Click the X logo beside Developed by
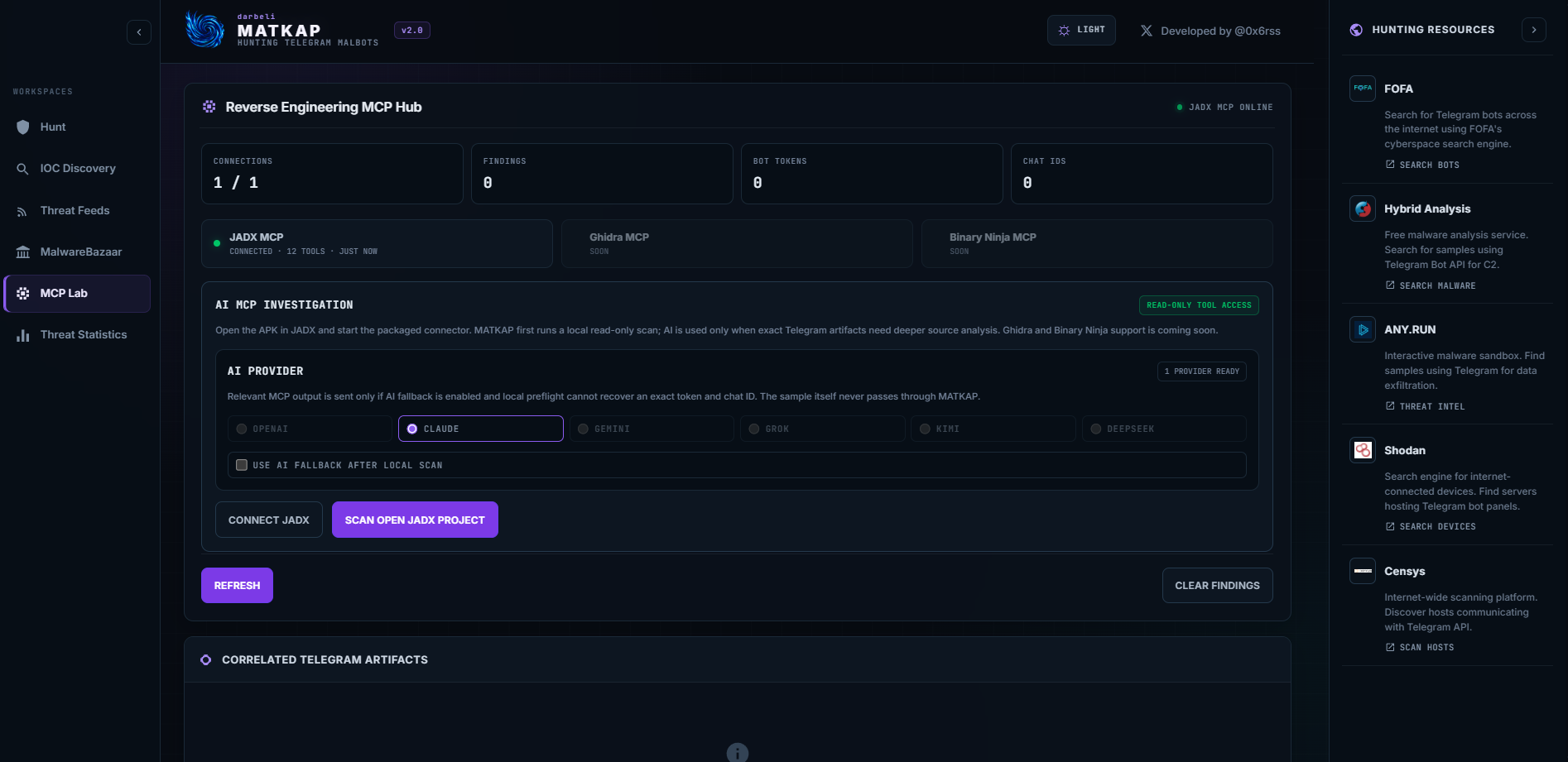Screen dimensions: 1568x762 coord(1147,31)
